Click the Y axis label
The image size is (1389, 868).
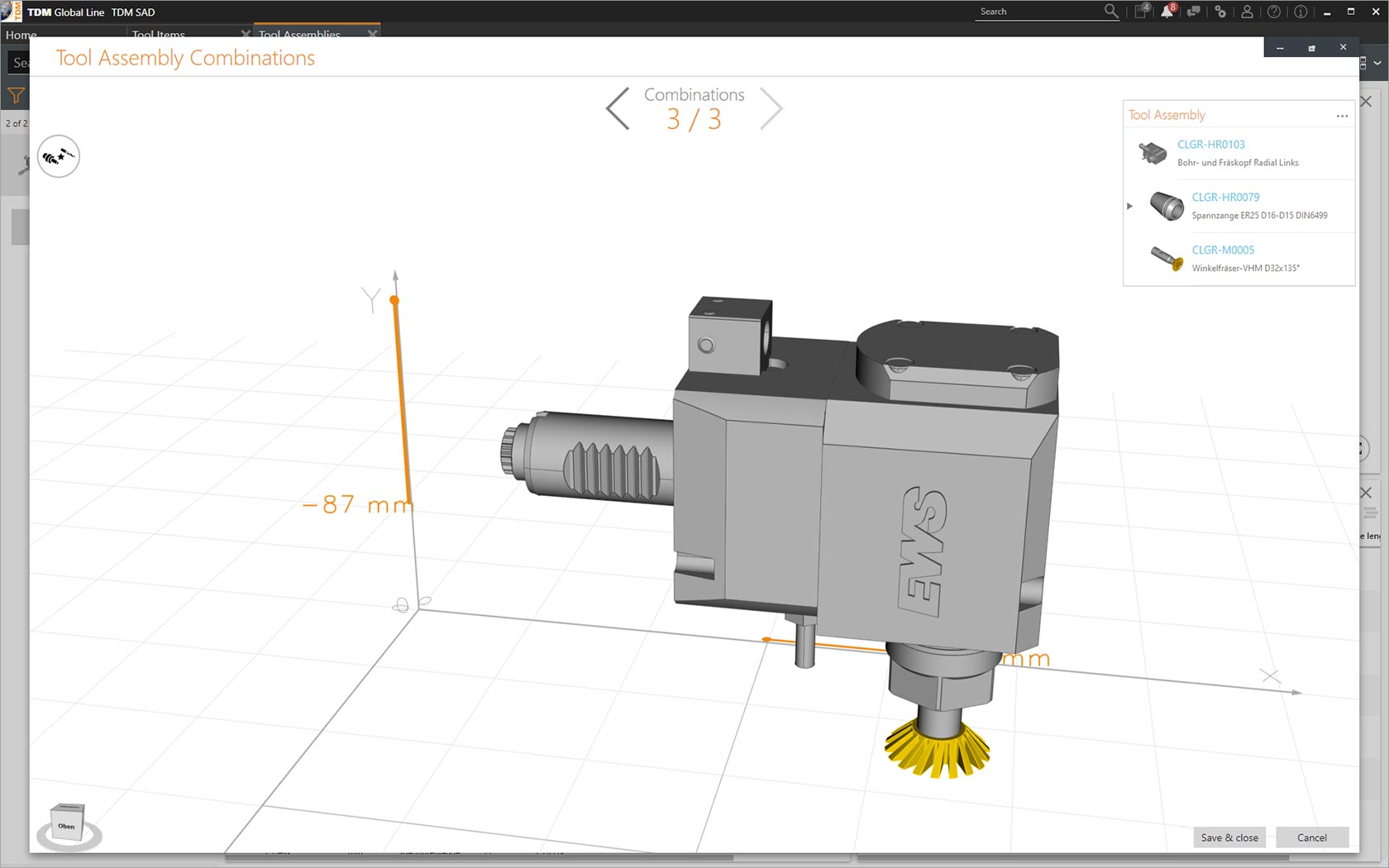click(371, 299)
